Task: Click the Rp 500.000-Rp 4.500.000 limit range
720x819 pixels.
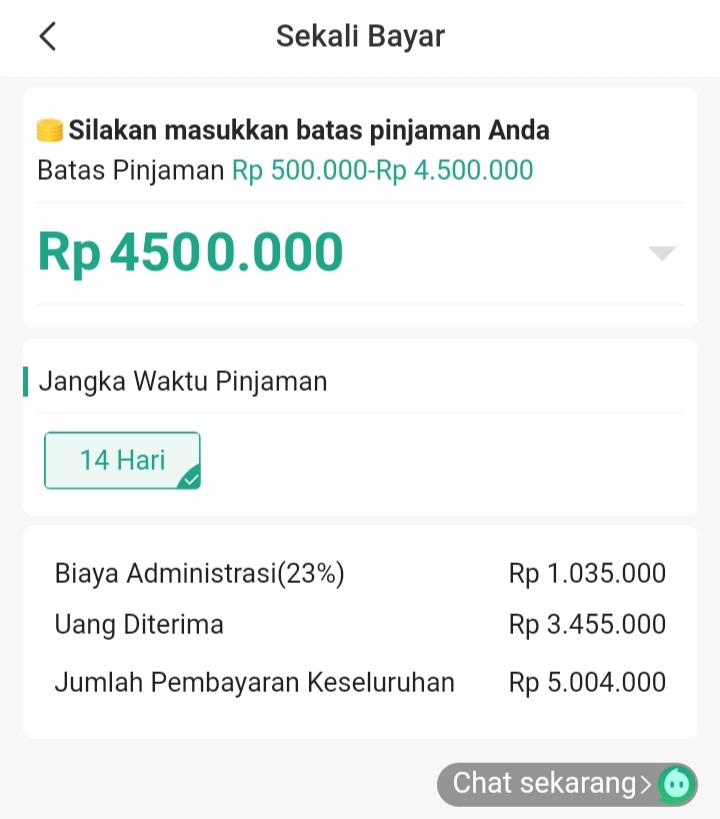Action: pos(382,170)
